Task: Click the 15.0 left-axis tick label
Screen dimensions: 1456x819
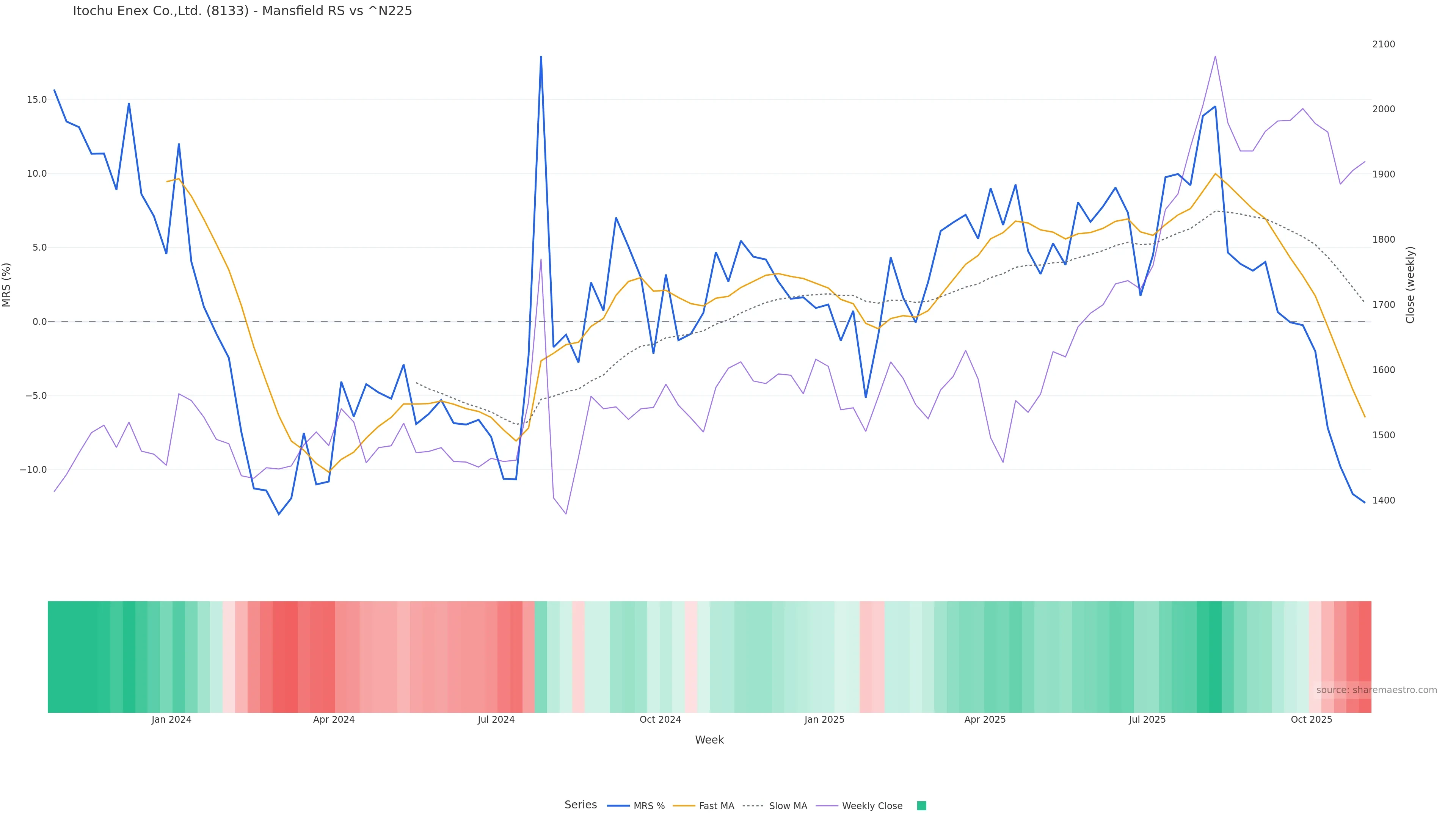Action: (37, 99)
